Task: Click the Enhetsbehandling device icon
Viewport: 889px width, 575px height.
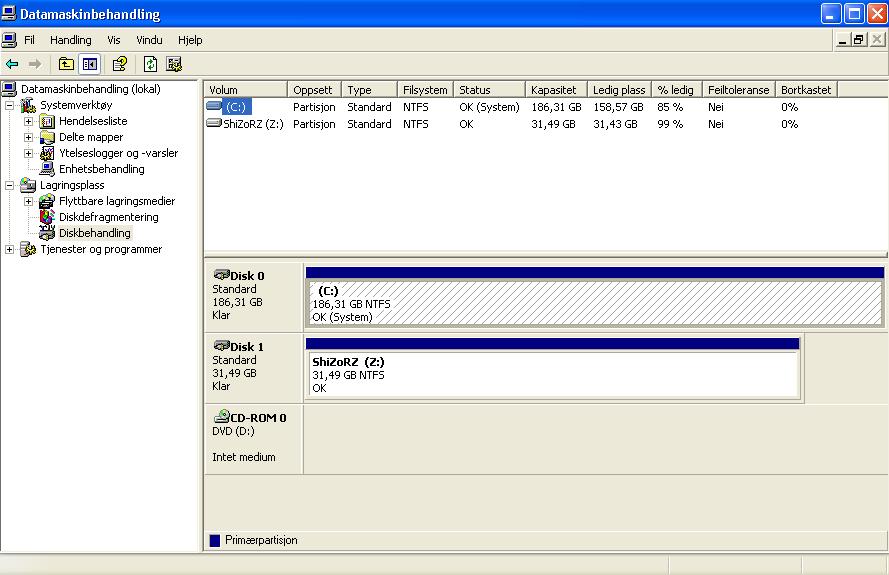Action: (47, 169)
